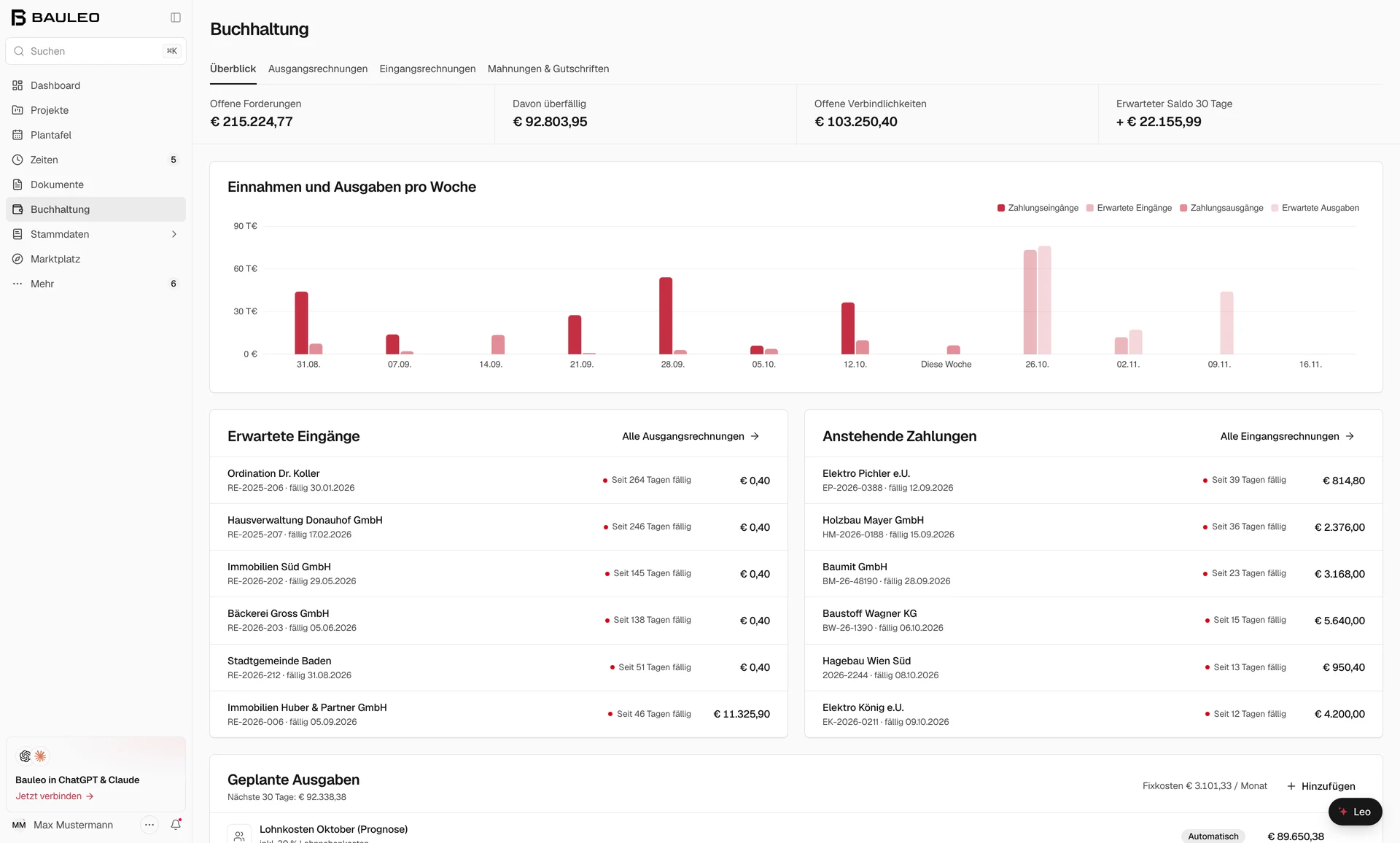Screen dimensions: 1400x843
Task: Open Stadtgemeinde Baden invoice row
Action: 499,667
